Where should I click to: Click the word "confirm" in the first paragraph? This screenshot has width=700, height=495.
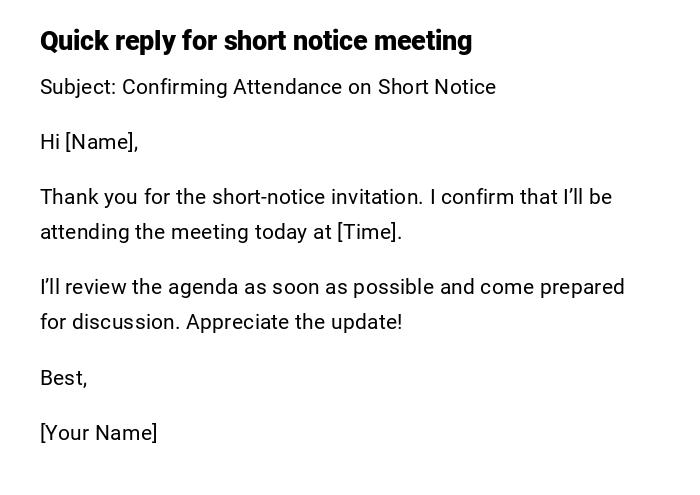click(476, 197)
